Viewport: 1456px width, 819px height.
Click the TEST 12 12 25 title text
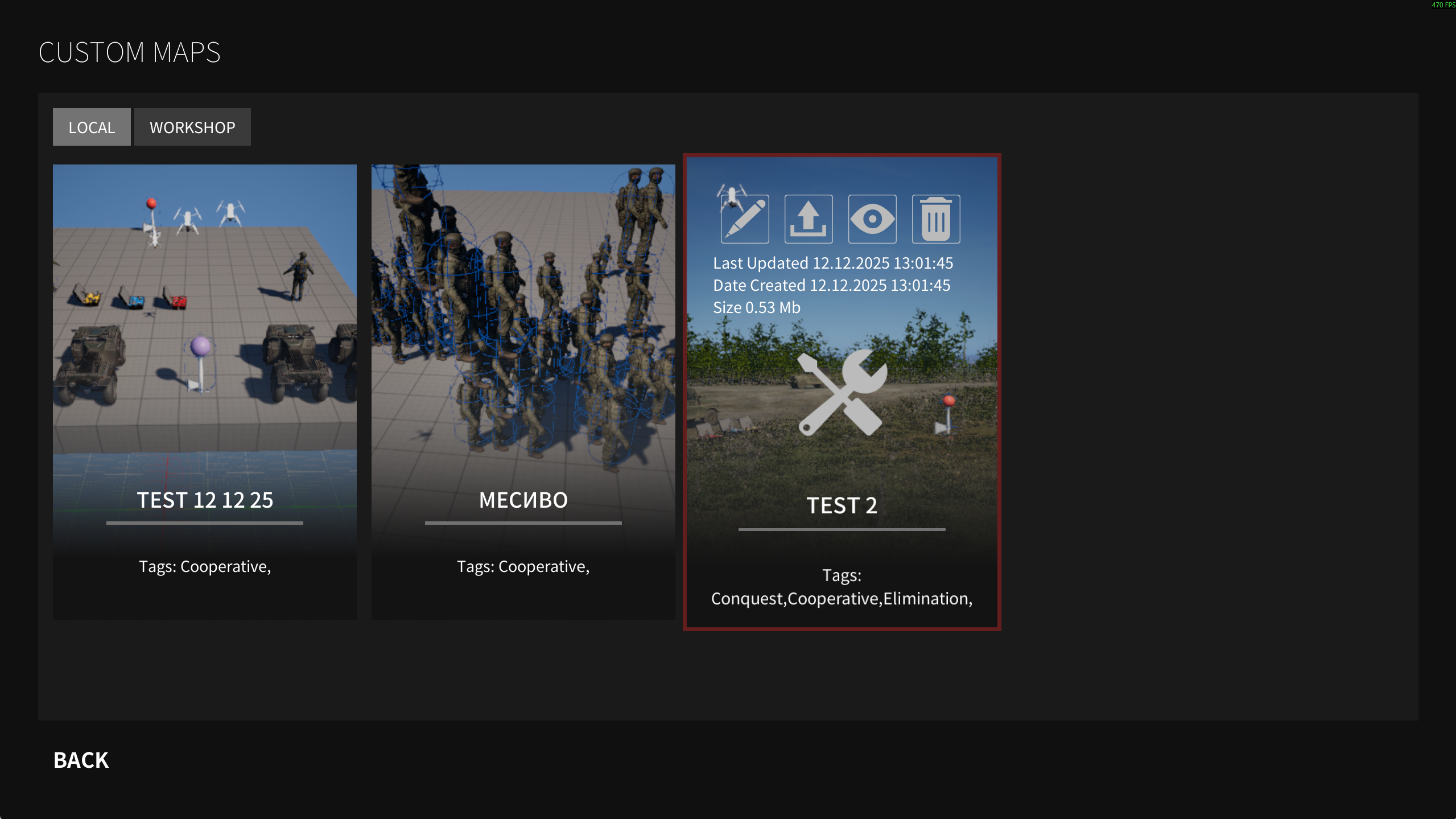[205, 500]
